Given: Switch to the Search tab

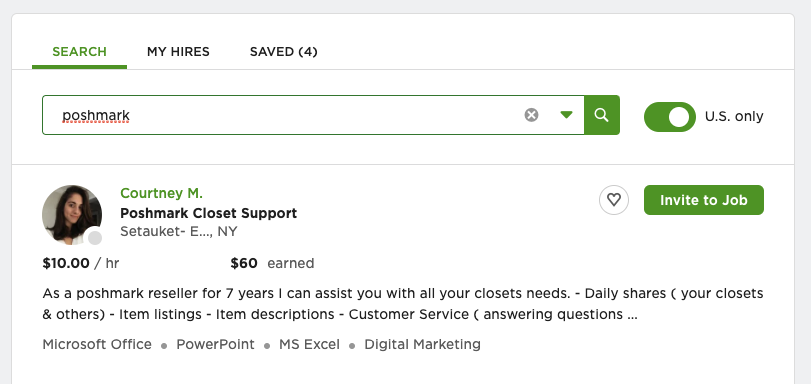Looking at the screenshot, I should click(79, 52).
